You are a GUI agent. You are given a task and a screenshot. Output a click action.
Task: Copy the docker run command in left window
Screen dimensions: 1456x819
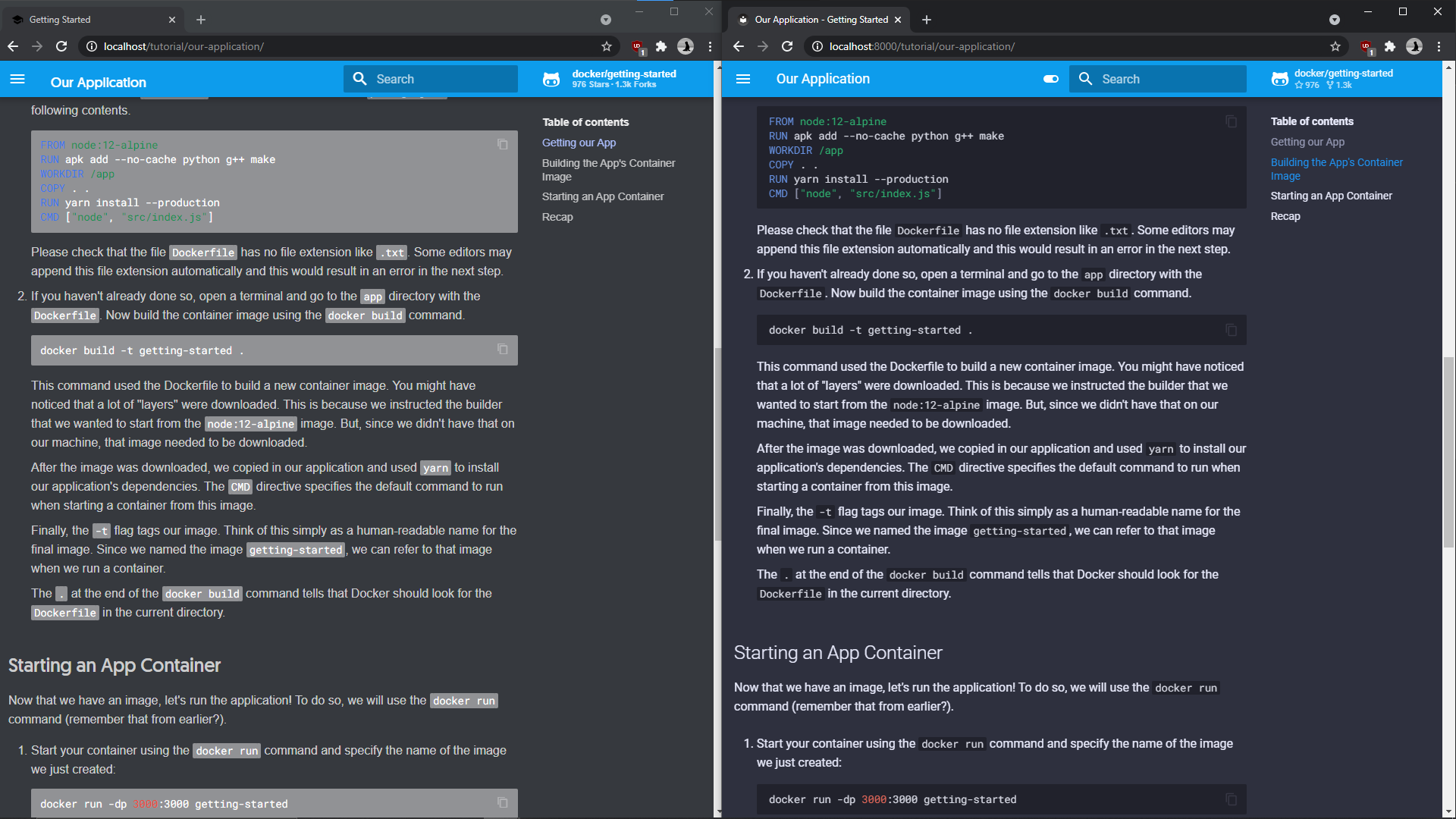coord(502,802)
